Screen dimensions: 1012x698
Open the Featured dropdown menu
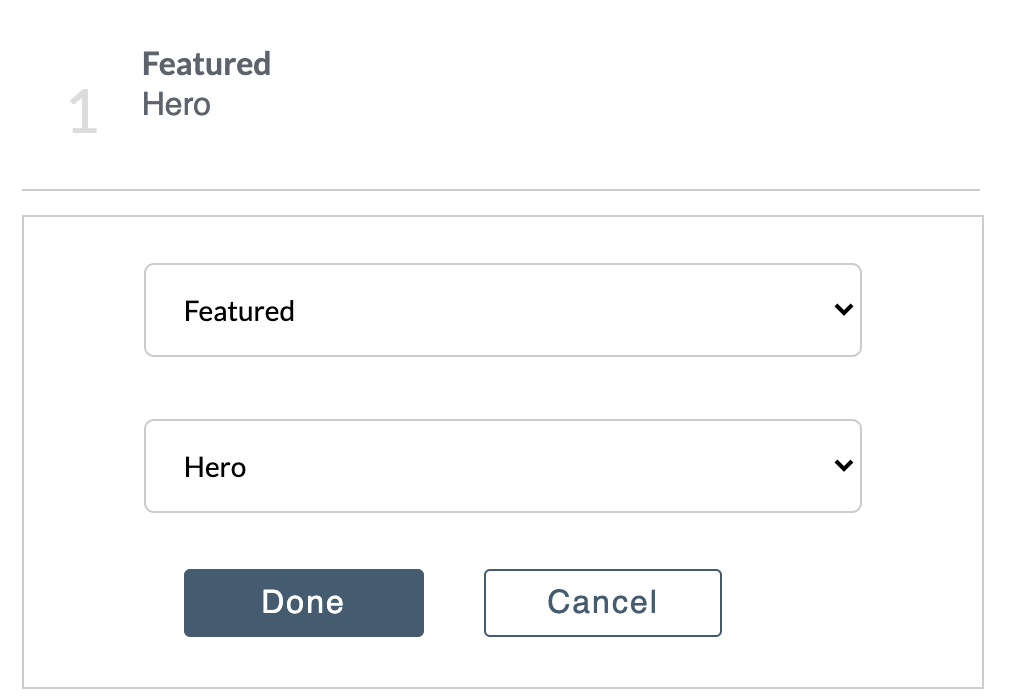pos(502,310)
